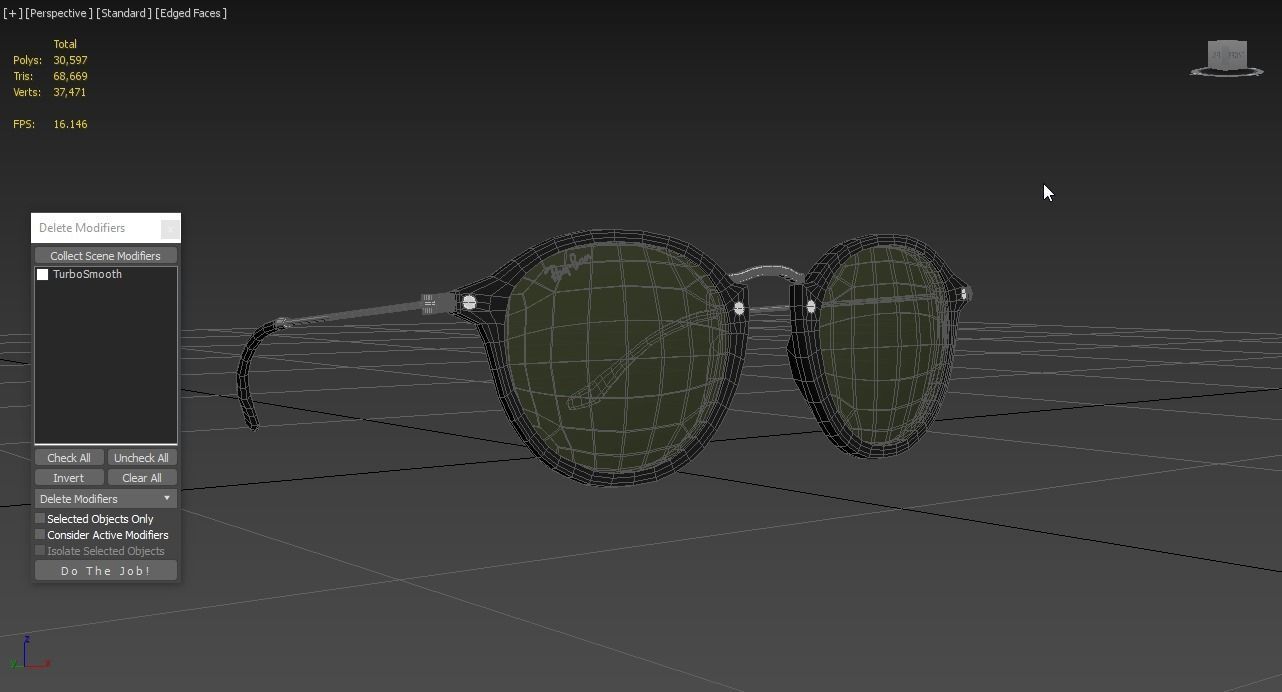
Task: Check the TurboSmooth modifier checkbox
Action: tap(43, 274)
